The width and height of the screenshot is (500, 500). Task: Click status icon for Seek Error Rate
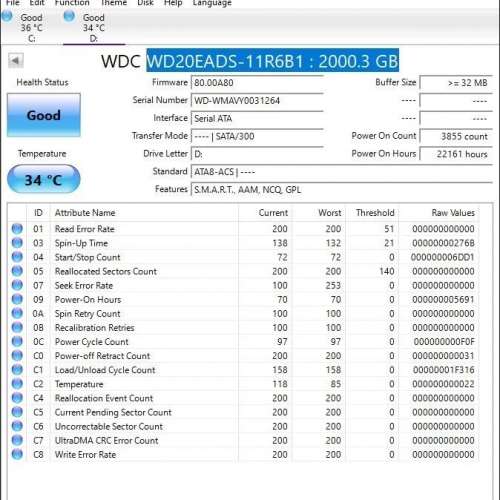click(17, 285)
